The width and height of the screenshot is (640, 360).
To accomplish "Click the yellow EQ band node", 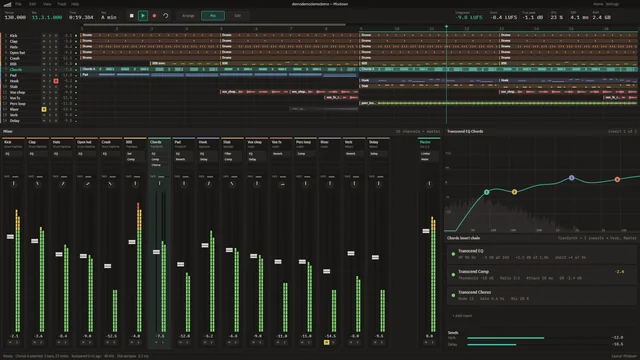I will coord(514,192).
